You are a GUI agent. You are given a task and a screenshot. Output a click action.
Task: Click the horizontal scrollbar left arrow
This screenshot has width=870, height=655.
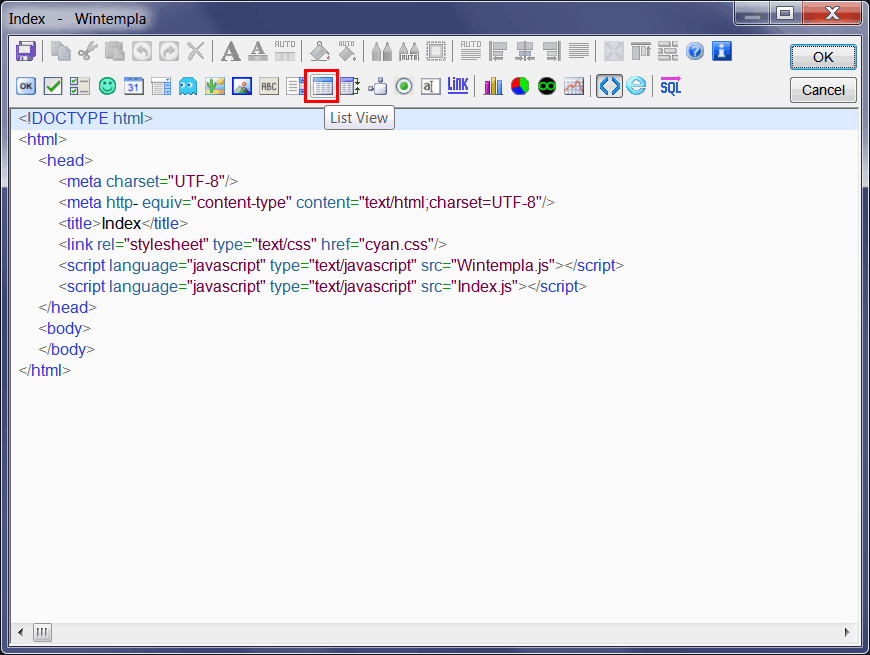(x=21, y=632)
